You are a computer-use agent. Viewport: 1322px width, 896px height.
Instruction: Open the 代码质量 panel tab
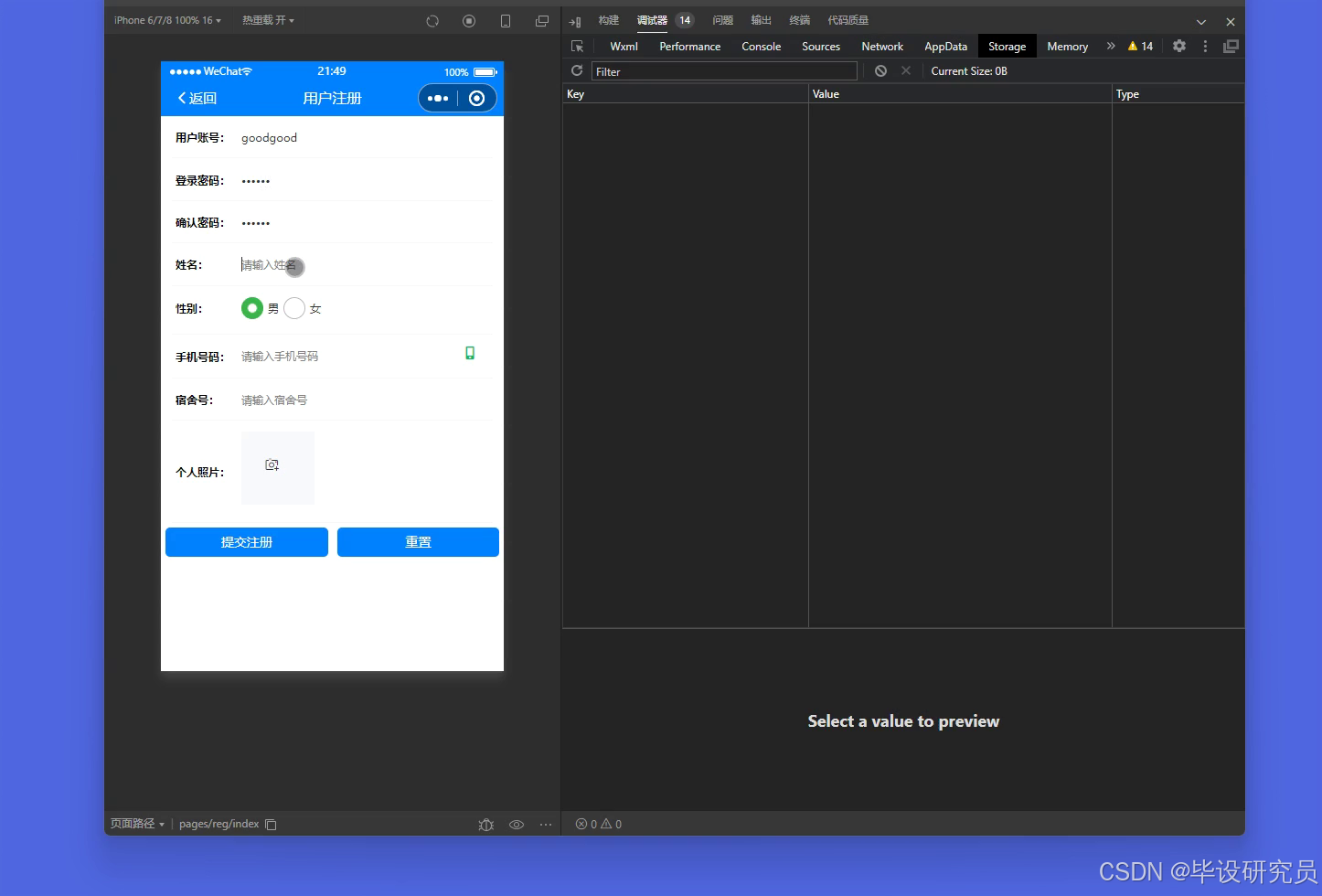(x=848, y=20)
